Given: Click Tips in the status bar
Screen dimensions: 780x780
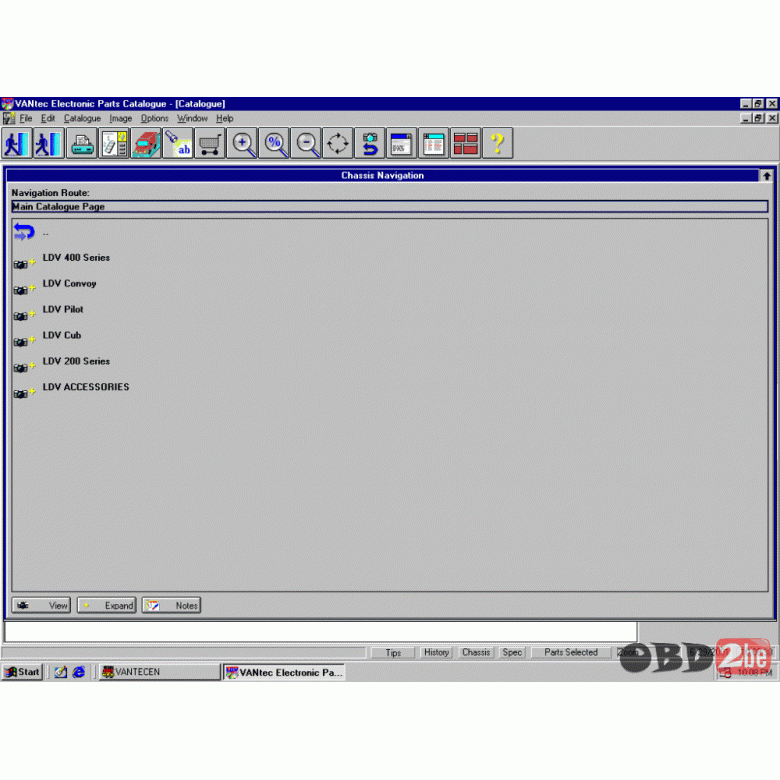Looking at the screenshot, I should (x=393, y=653).
